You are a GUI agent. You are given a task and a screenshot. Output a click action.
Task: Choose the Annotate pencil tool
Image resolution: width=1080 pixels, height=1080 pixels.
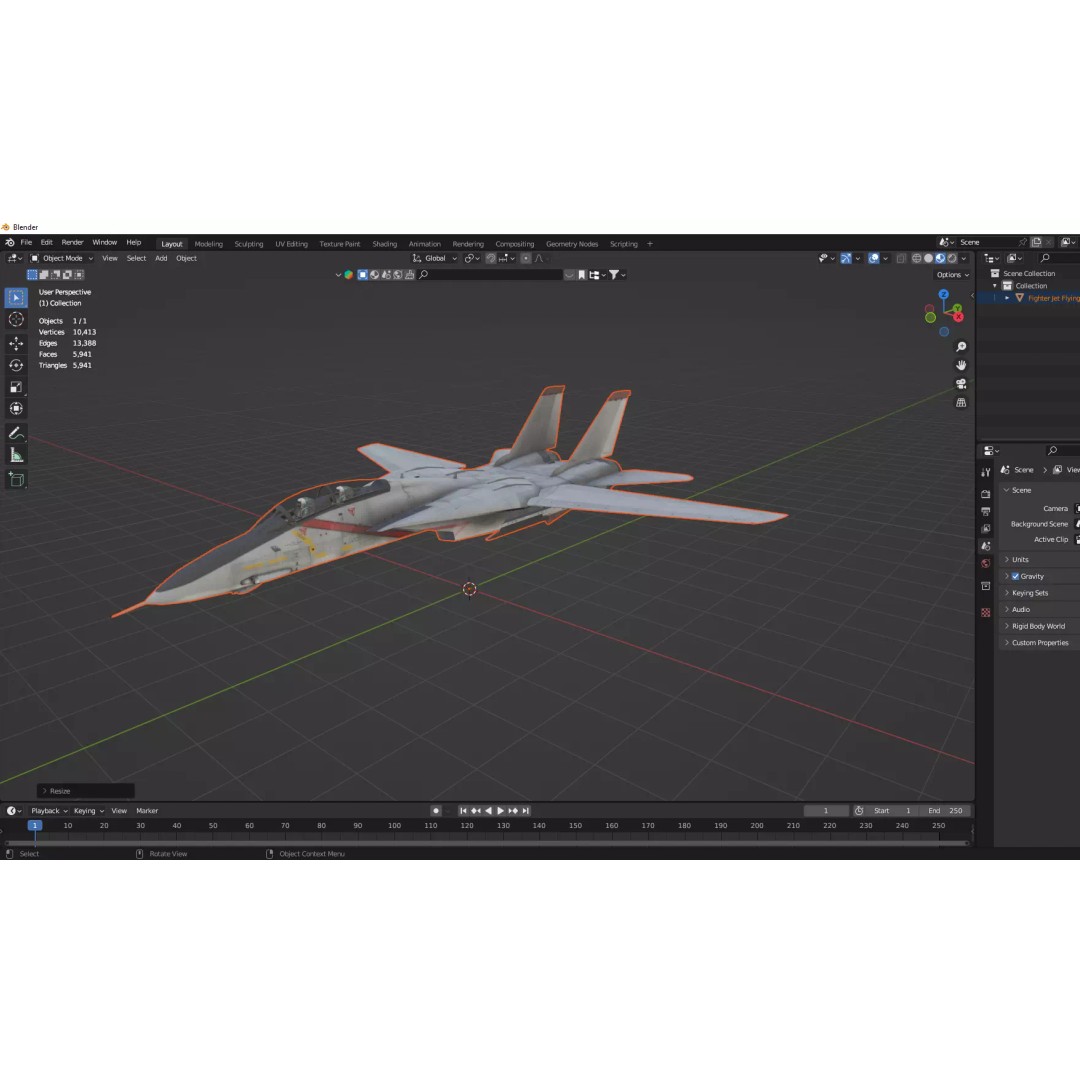16,433
